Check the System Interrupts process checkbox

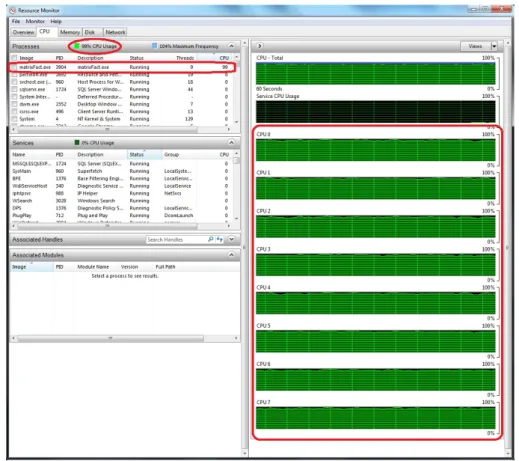click(x=14, y=97)
